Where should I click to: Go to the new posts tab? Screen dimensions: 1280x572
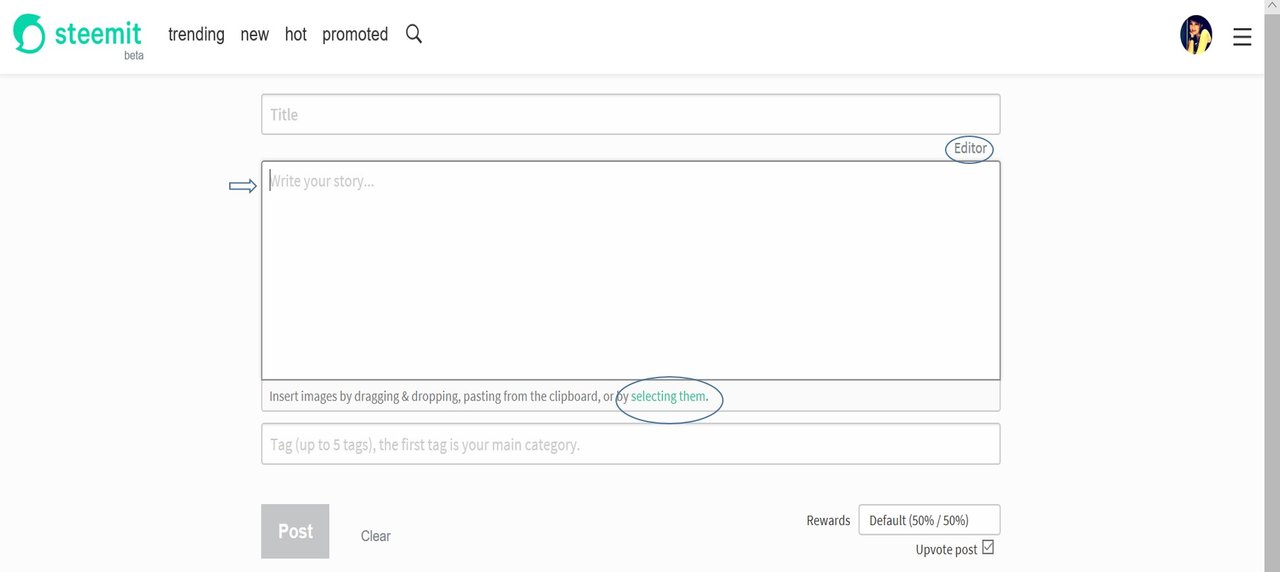point(254,34)
